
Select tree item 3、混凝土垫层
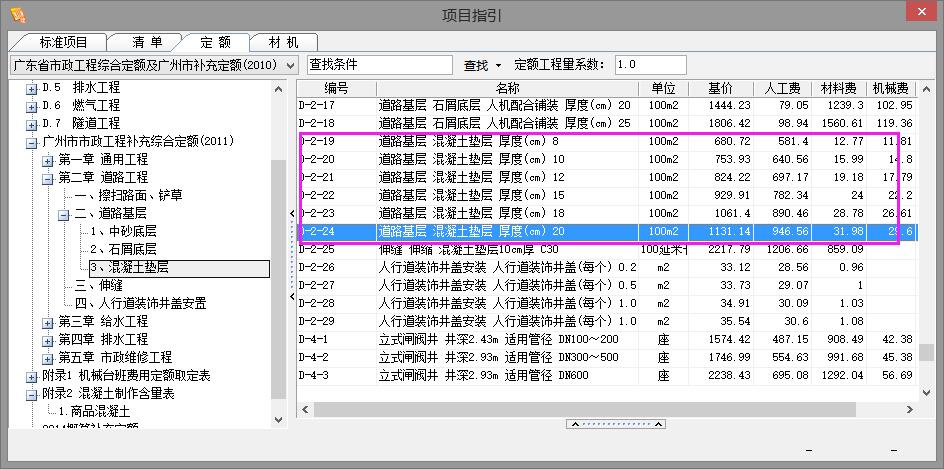pos(179,268)
